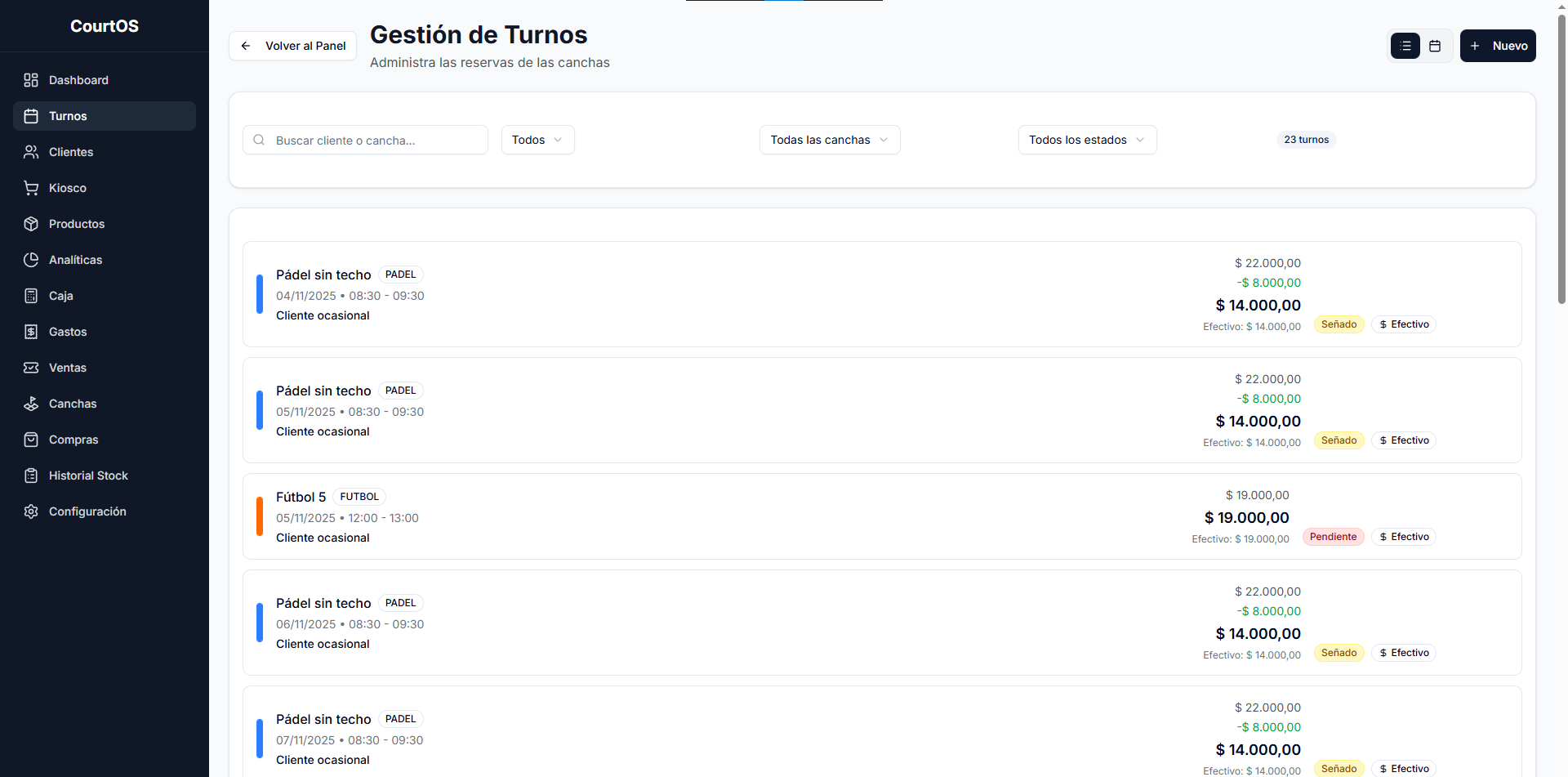Click the Analíticas pie chart icon
This screenshot has width=1568, height=777.
(31, 260)
